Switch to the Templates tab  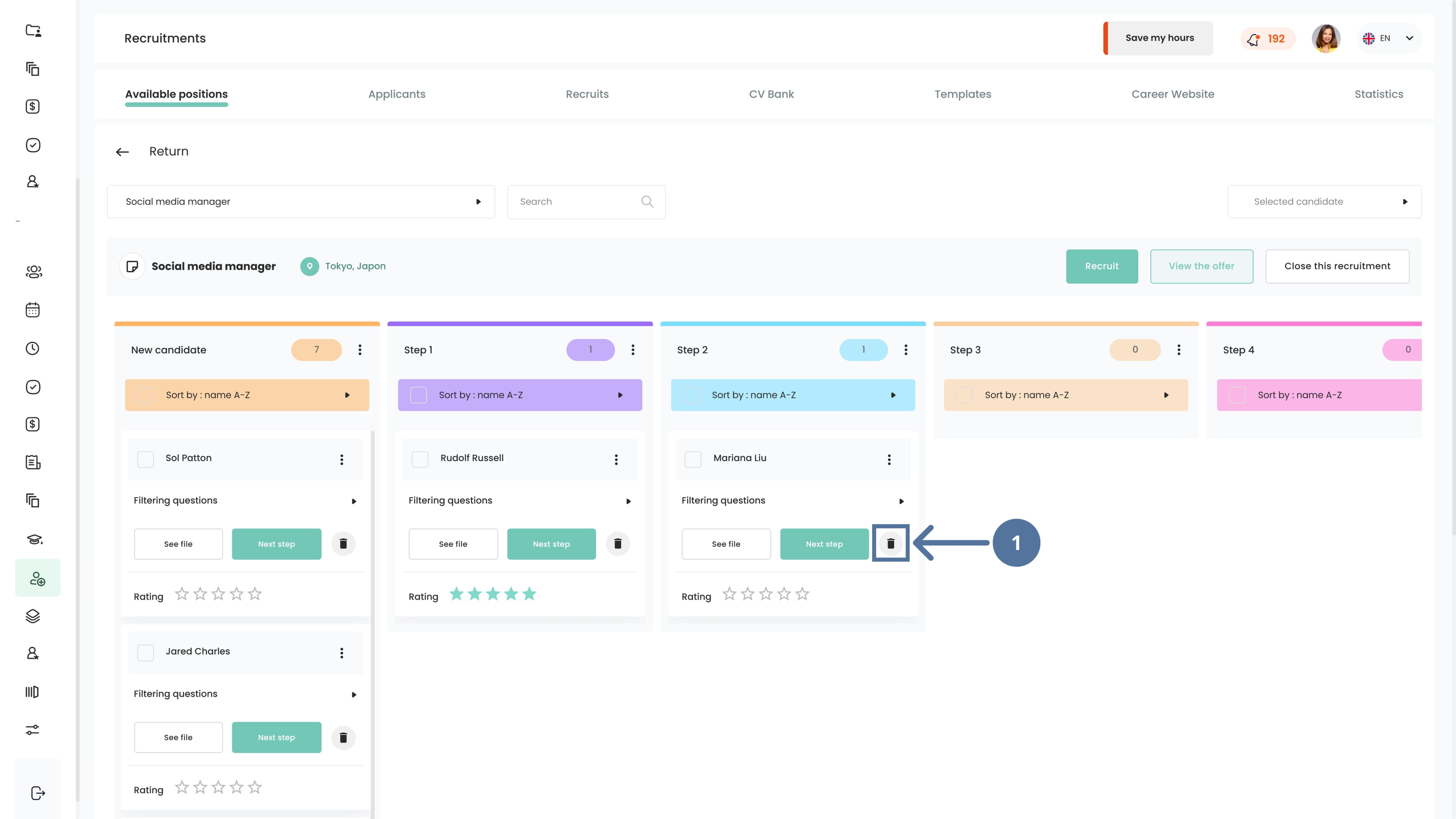point(962,94)
